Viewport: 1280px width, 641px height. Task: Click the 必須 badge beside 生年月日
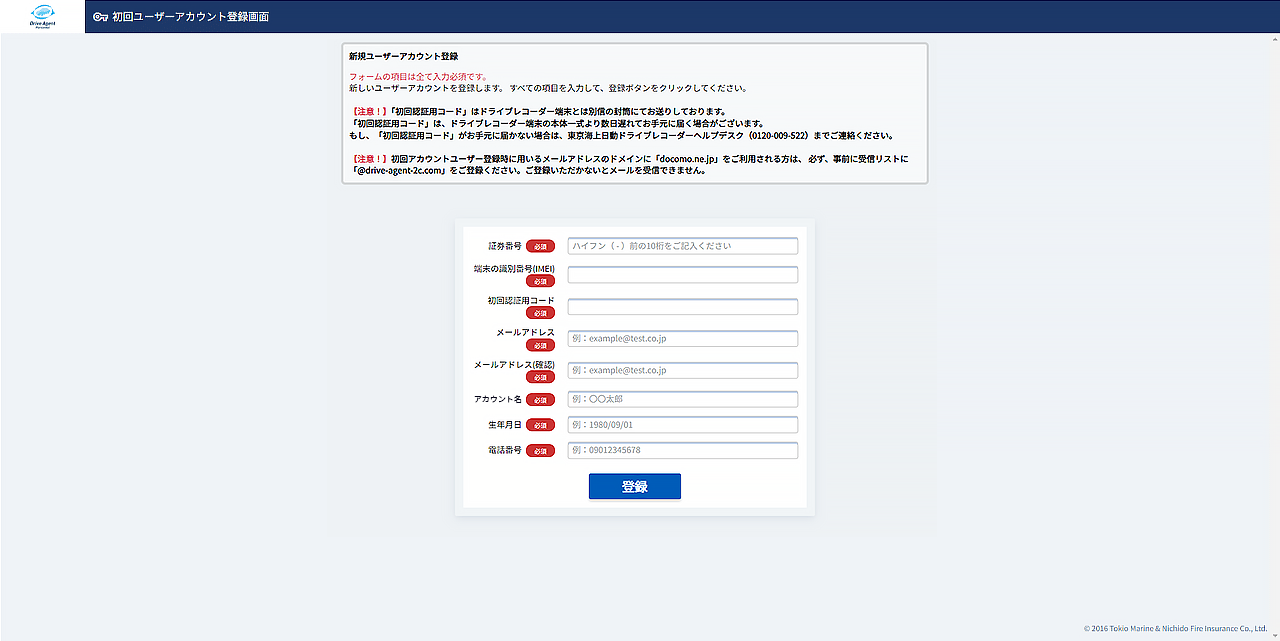540,425
